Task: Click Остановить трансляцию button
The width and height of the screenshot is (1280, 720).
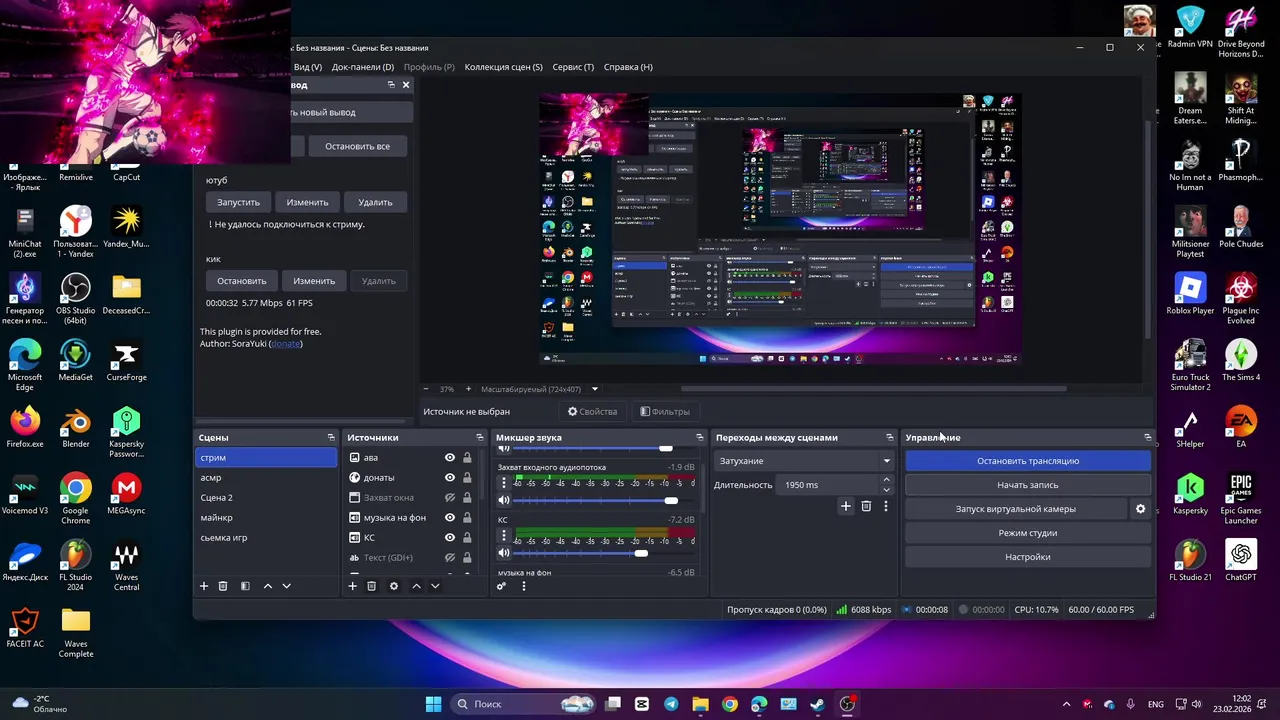Action: [1028, 461]
